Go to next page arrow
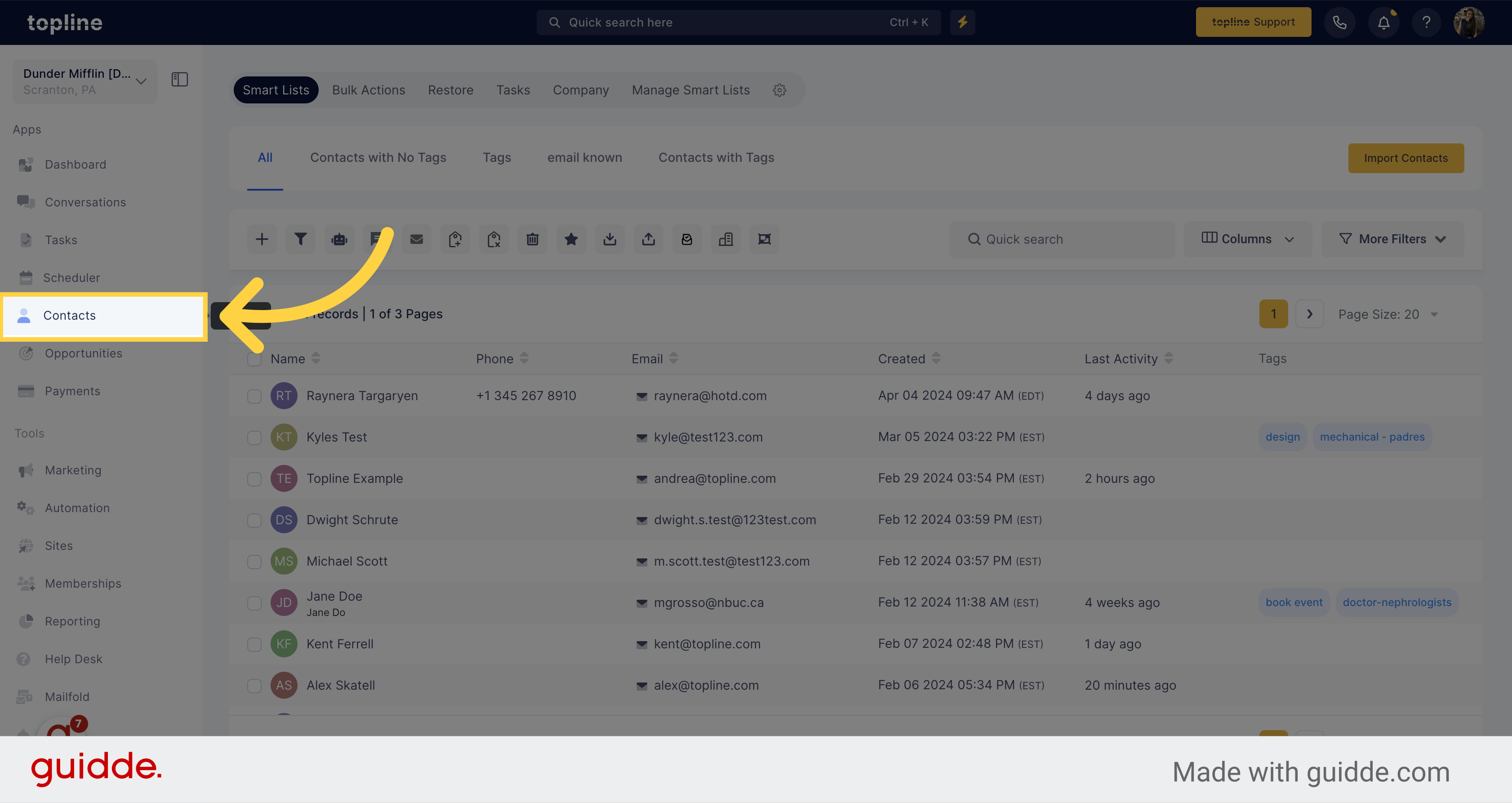The image size is (1512, 803). coord(1309,314)
